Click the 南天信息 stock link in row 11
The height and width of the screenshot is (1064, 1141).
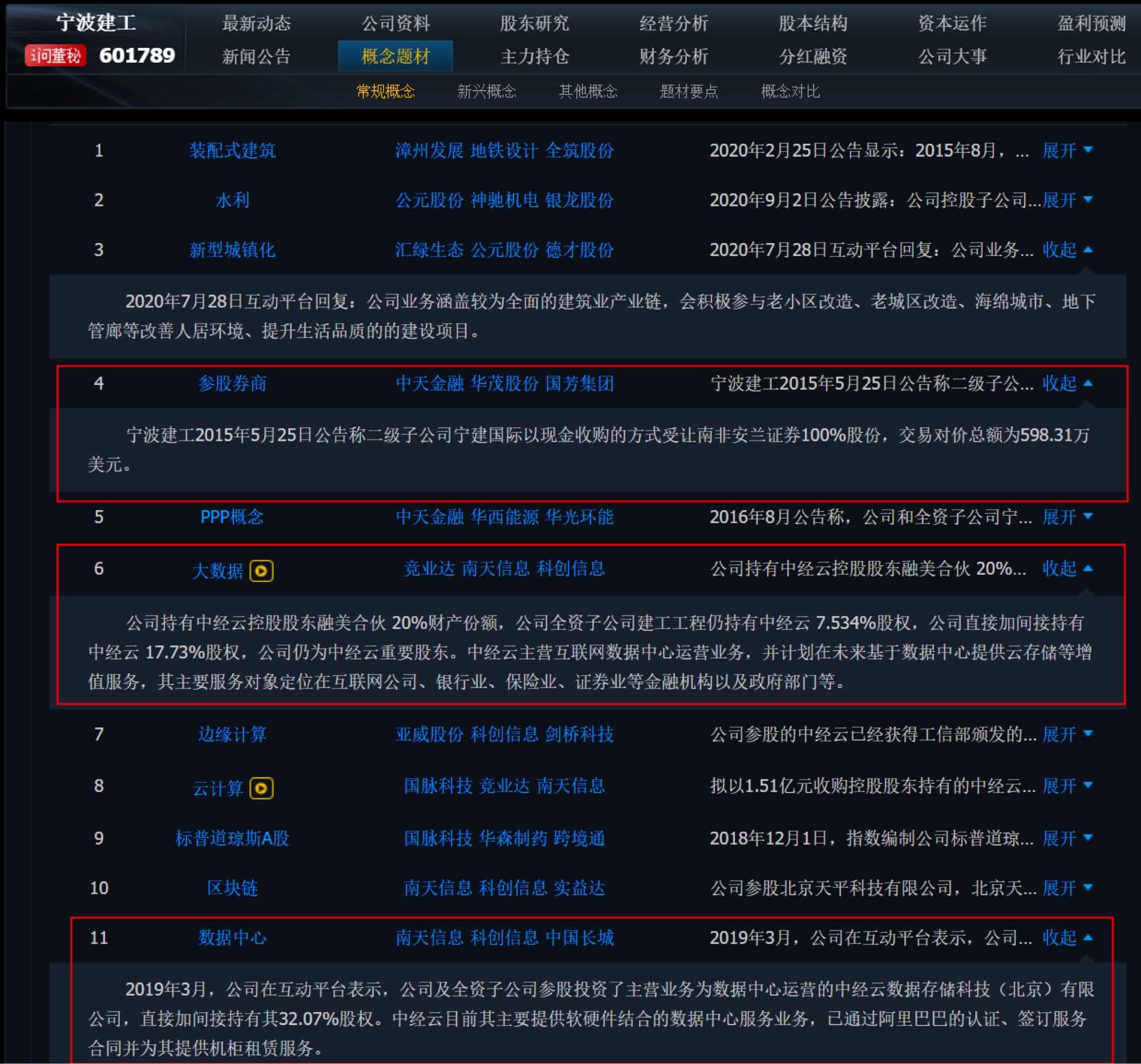[430, 937]
